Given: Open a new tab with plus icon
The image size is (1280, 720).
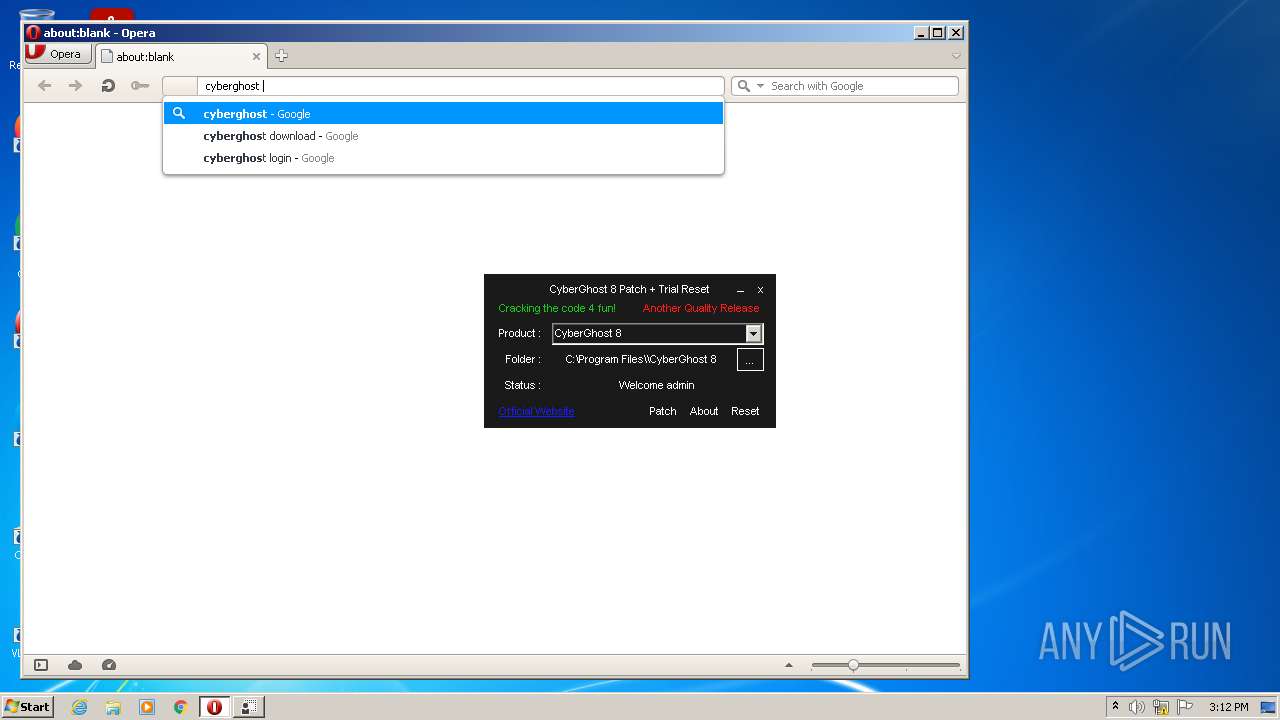Looking at the screenshot, I should (281, 56).
